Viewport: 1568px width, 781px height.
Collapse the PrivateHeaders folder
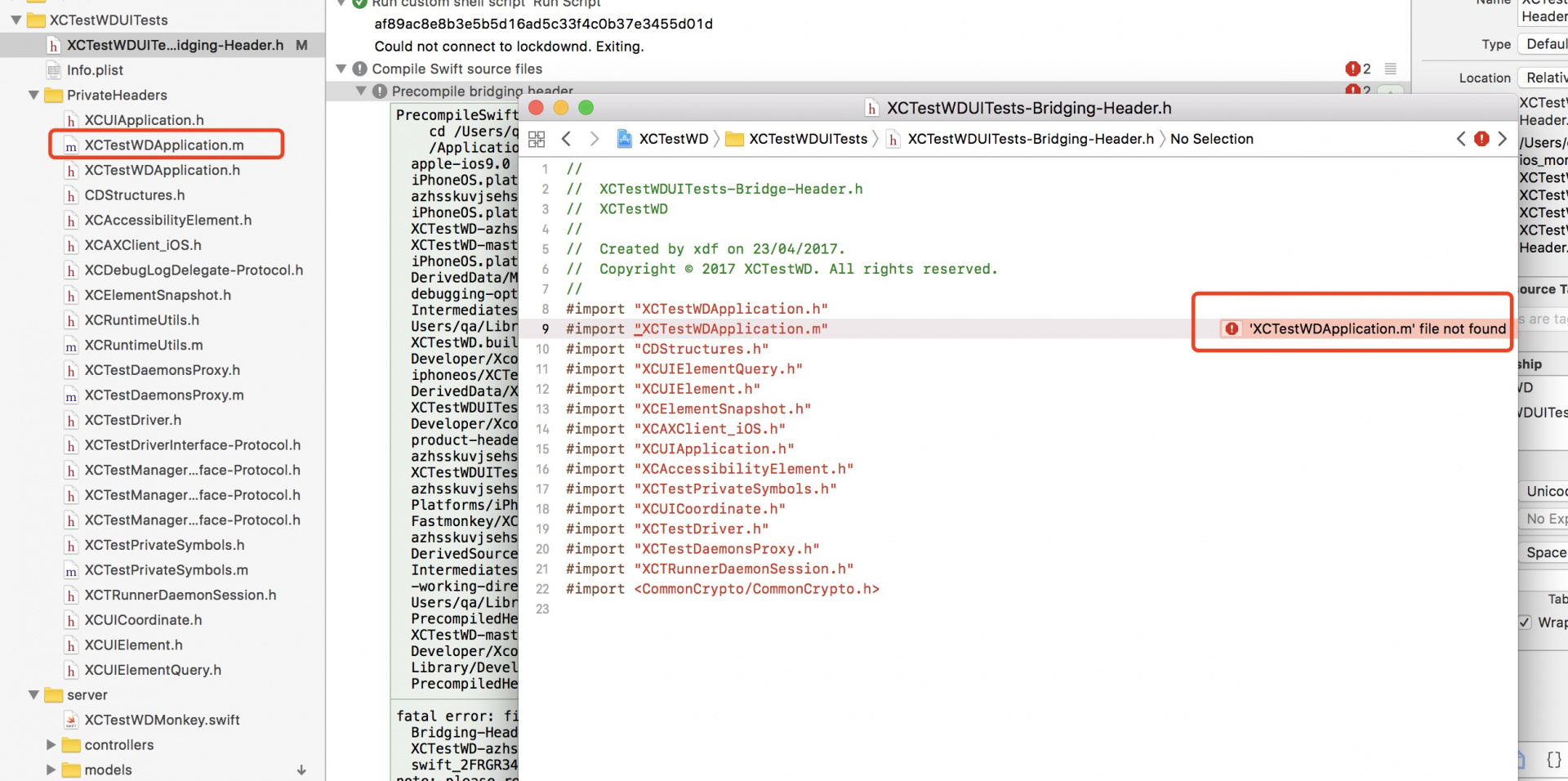(x=33, y=95)
